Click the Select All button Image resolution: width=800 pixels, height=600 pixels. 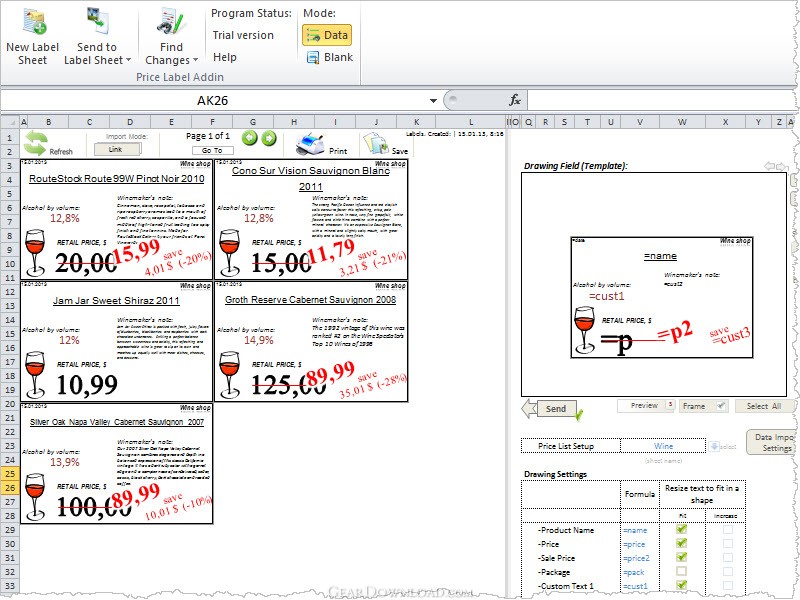click(x=764, y=406)
